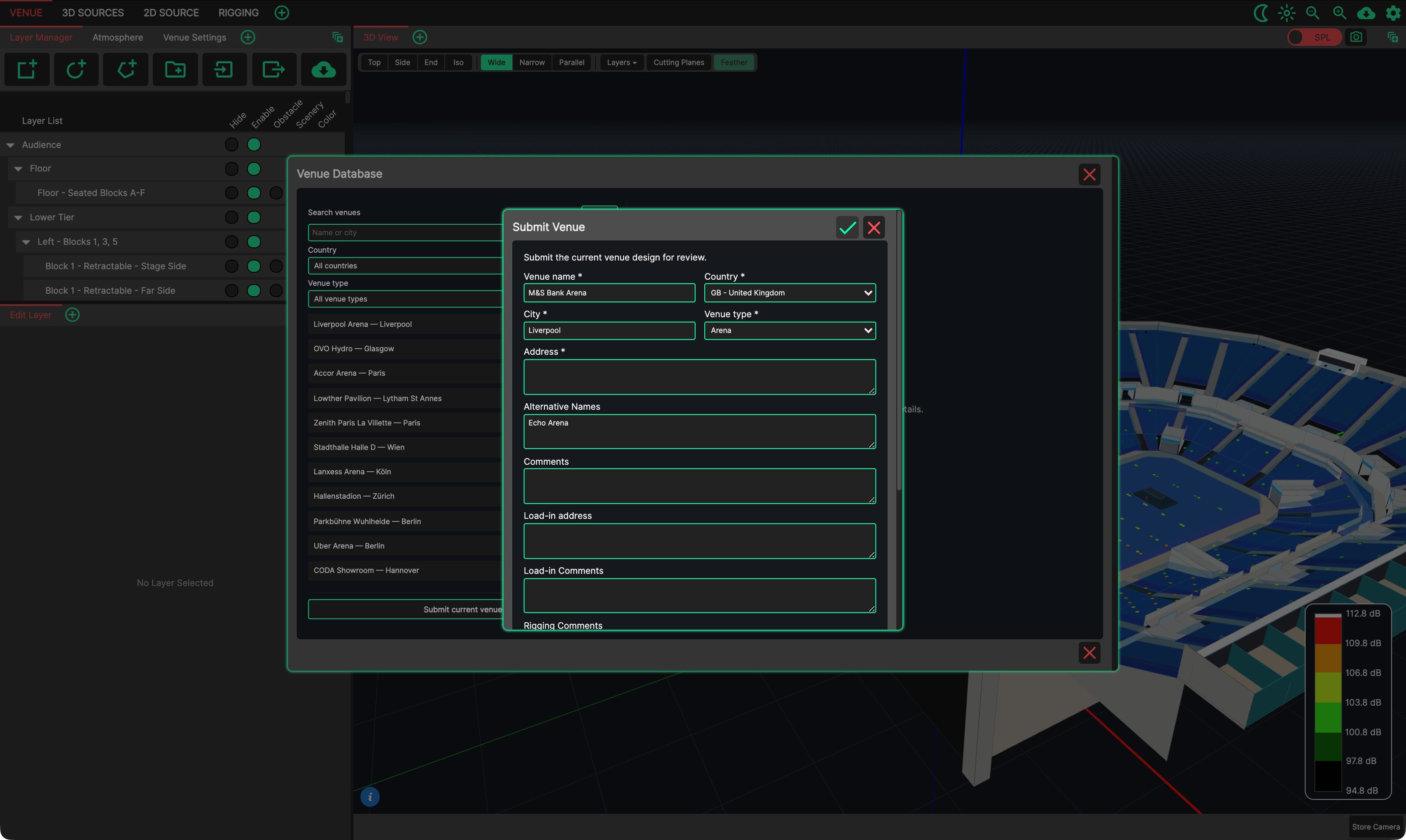Select Iso view button
Image resolution: width=1406 pixels, height=840 pixels.
point(459,62)
